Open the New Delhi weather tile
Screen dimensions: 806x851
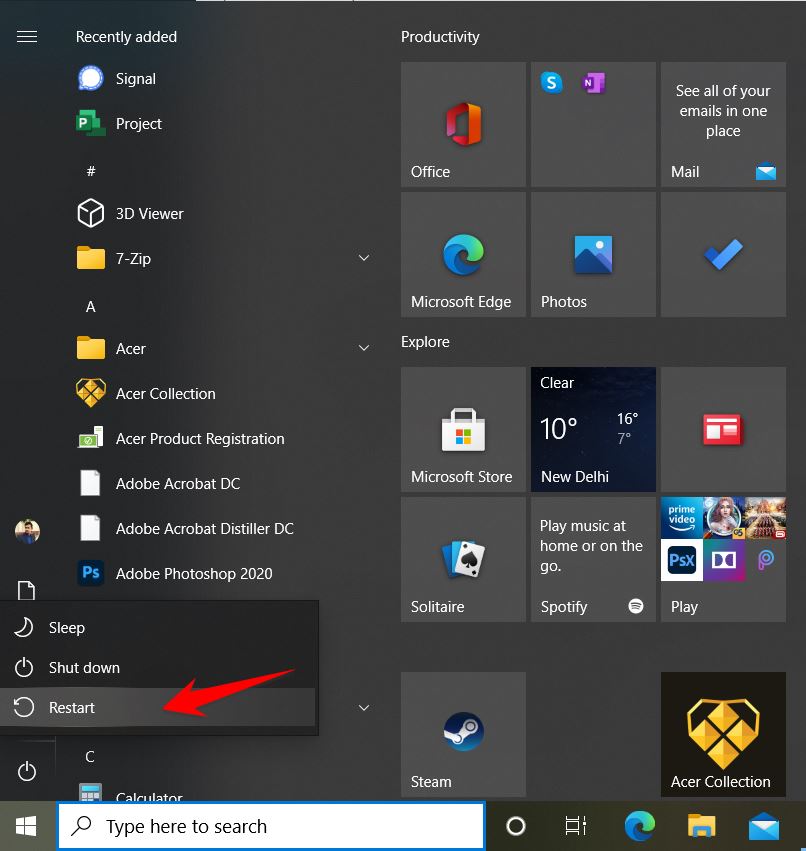click(x=593, y=429)
